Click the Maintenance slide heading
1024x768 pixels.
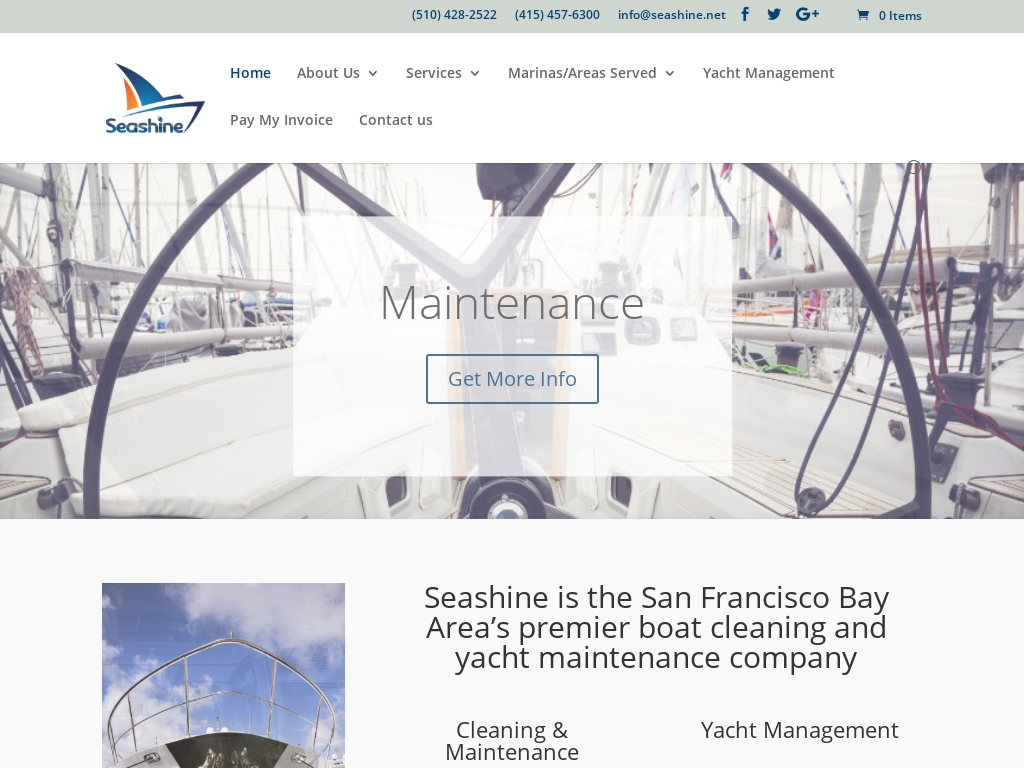click(x=512, y=303)
